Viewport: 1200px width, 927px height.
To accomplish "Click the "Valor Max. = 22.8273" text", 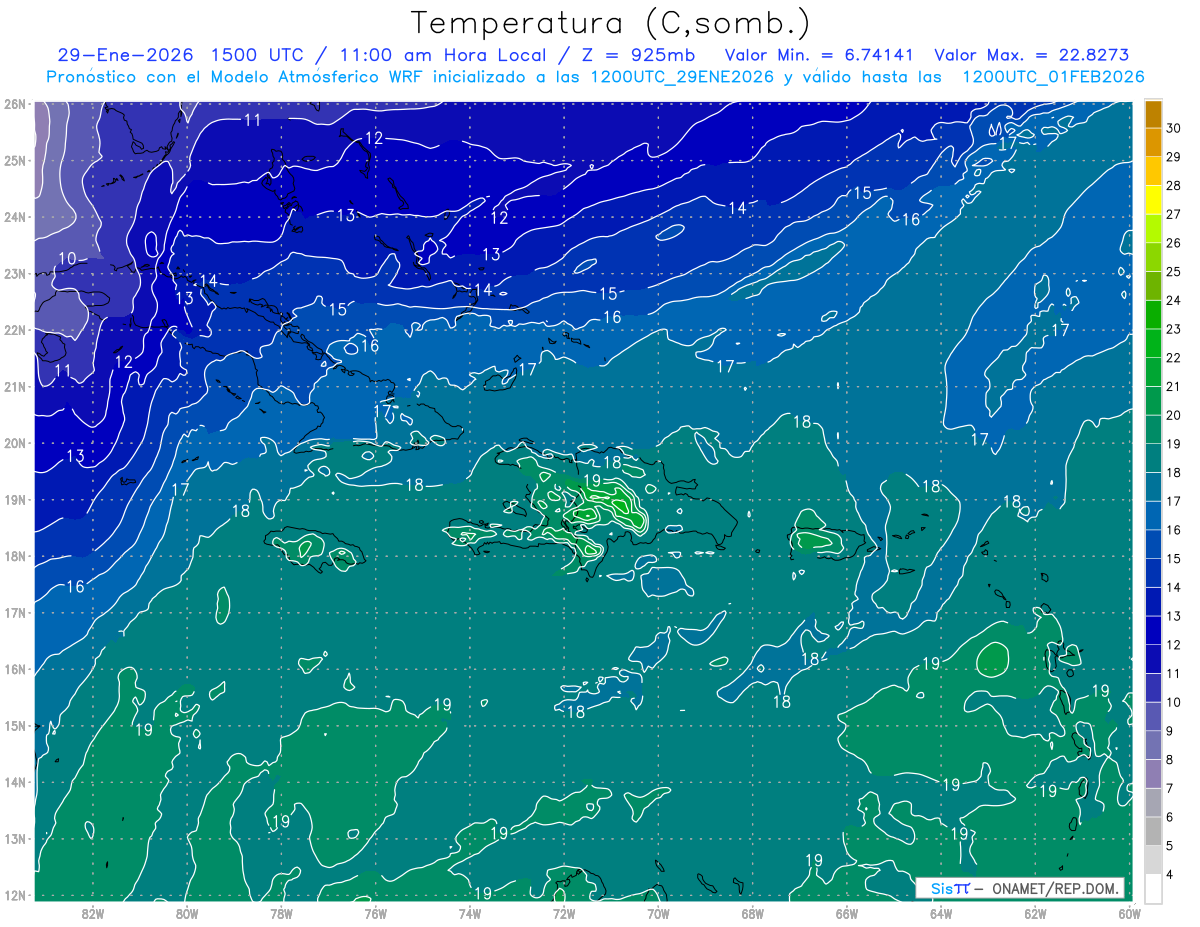I will coord(1030,55).
